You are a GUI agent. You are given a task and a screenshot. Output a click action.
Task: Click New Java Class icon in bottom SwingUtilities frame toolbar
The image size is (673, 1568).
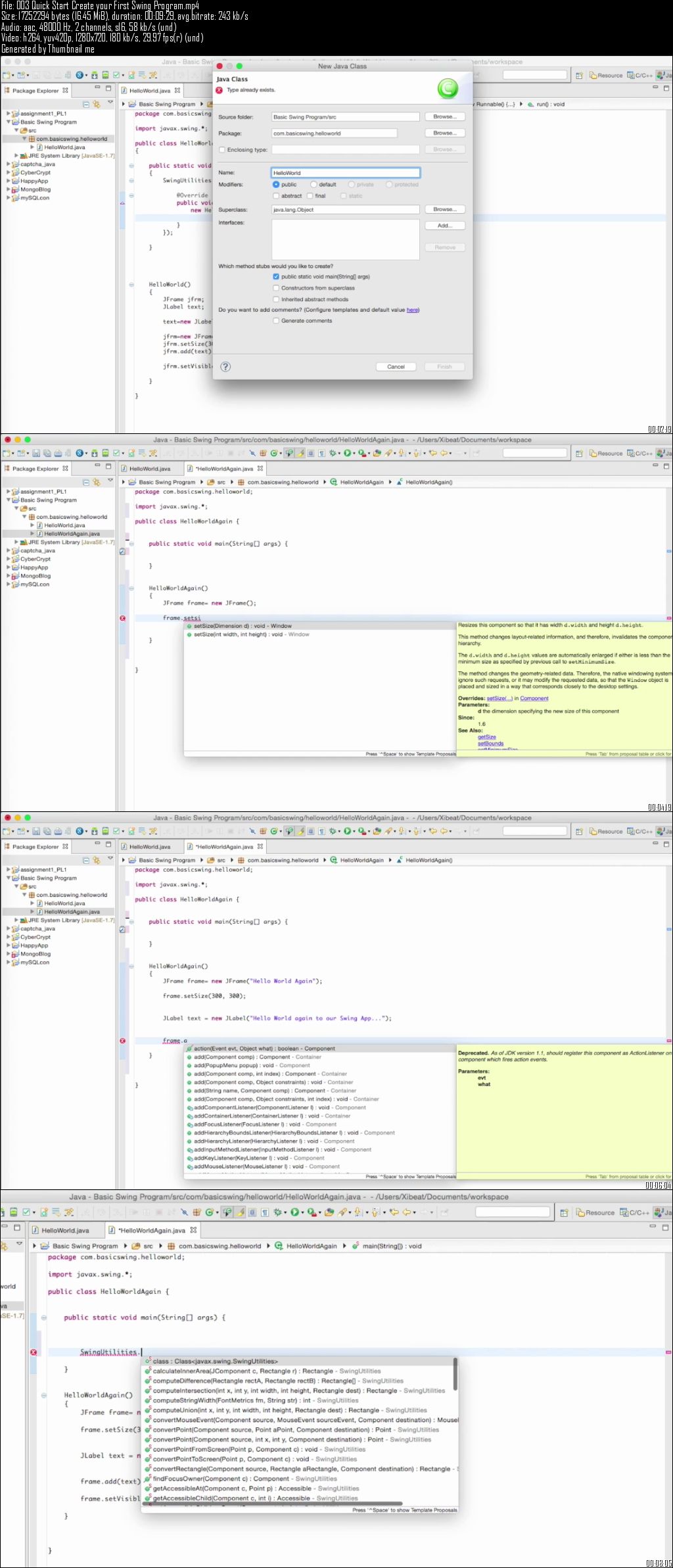coord(210,1212)
